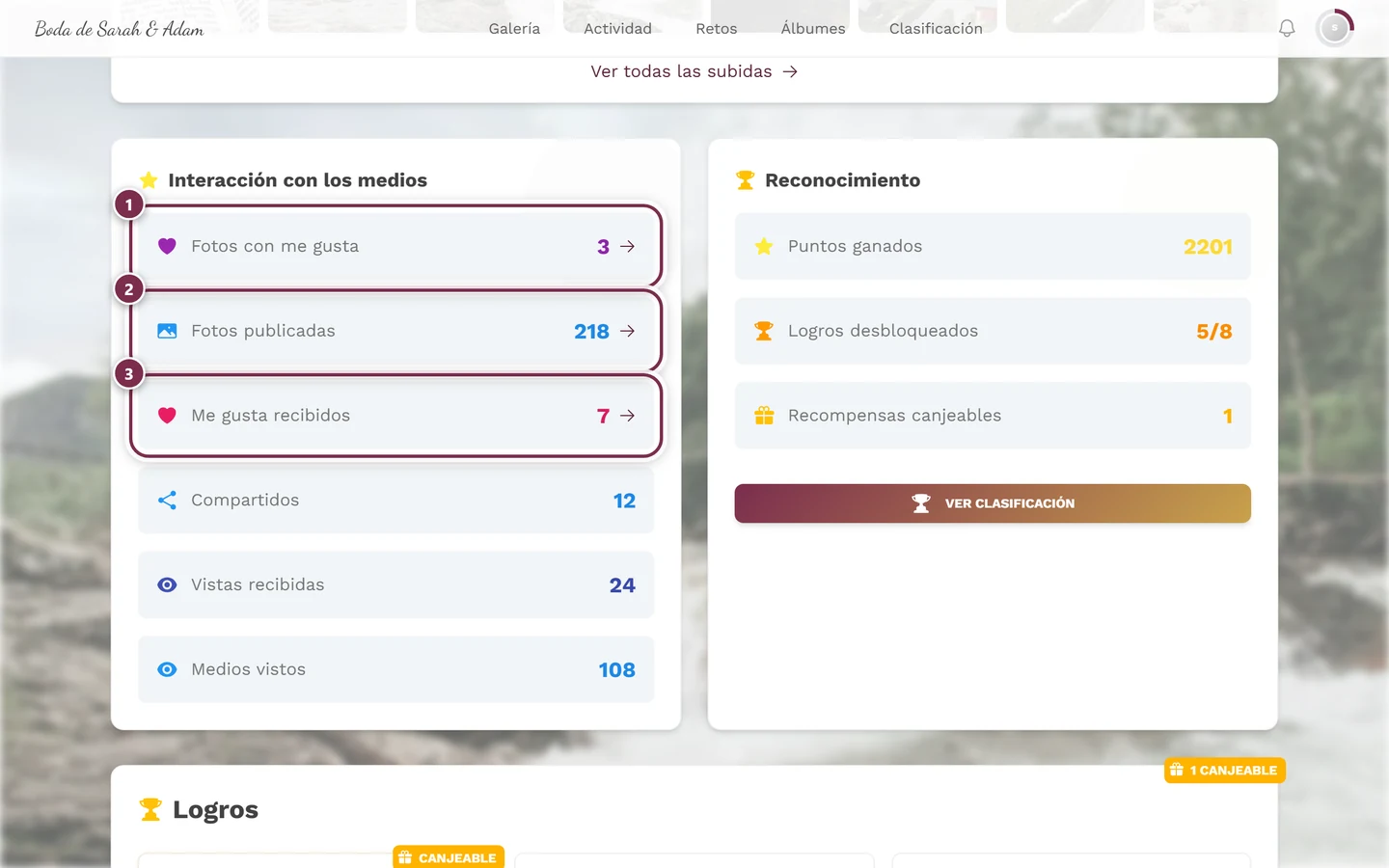Open the arrow on Fotos publicadas row
This screenshot has width=1389, height=868.
pyautogui.click(x=627, y=331)
